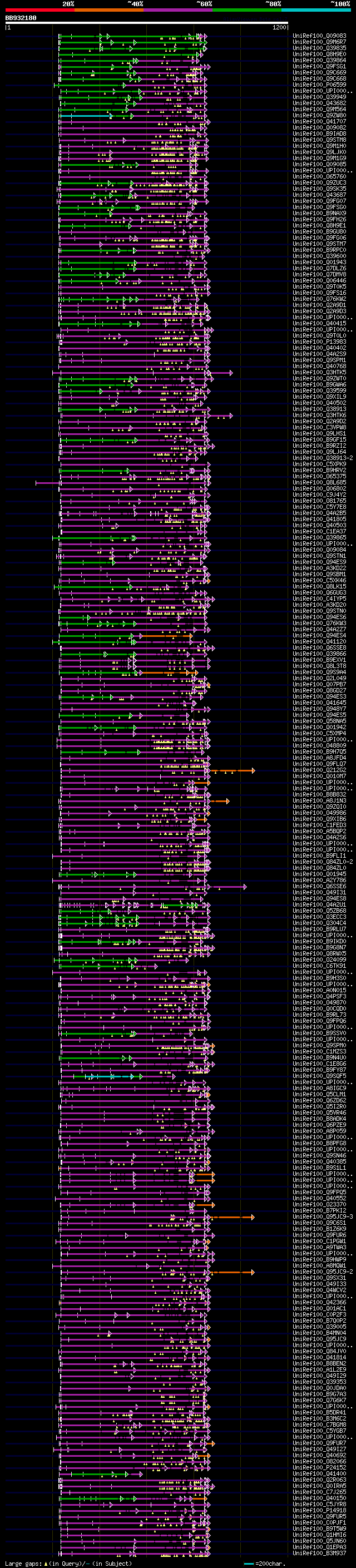The width and height of the screenshot is (356, 1568).
Task: Click the white query ruler bar
Action: 147,23
